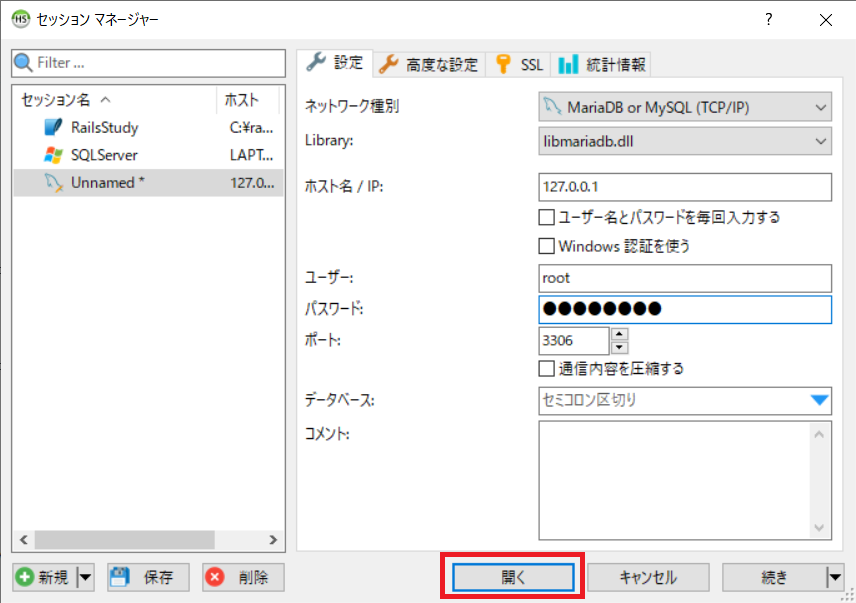Click the 削除 button
The image size is (856, 603).
243,577
